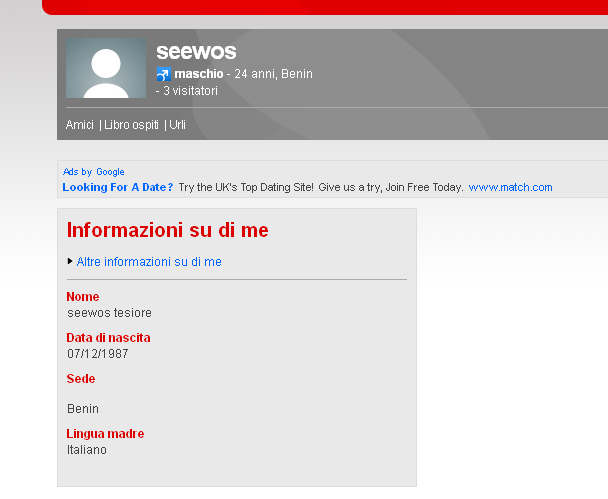Click the seewos username heading
The width and height of the screenshot is (608, 499).
click(x=196, y=52)
